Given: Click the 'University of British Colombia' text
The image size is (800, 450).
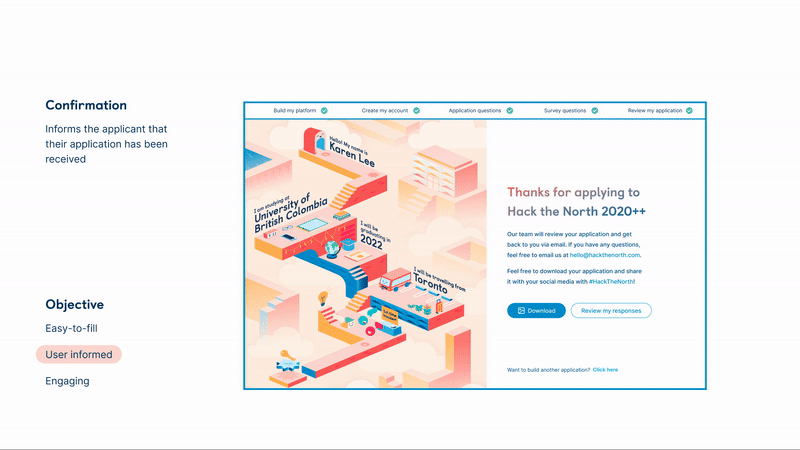Looking at the screenshot, I should point(290,213).
